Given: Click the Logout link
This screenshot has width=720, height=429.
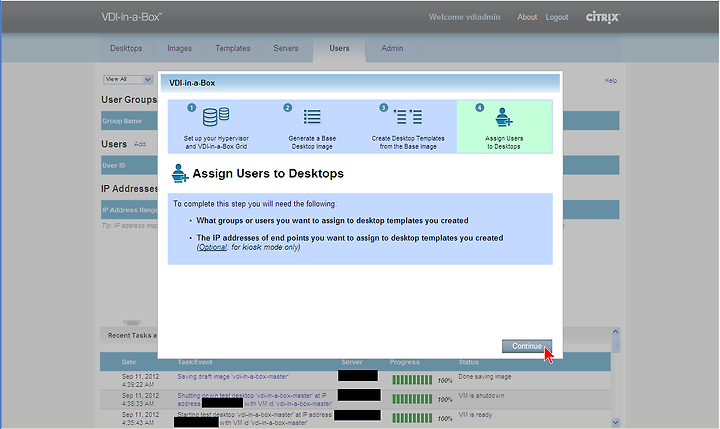Looking at the screenshot, I should pyautogui.click(x=557, y=17).
